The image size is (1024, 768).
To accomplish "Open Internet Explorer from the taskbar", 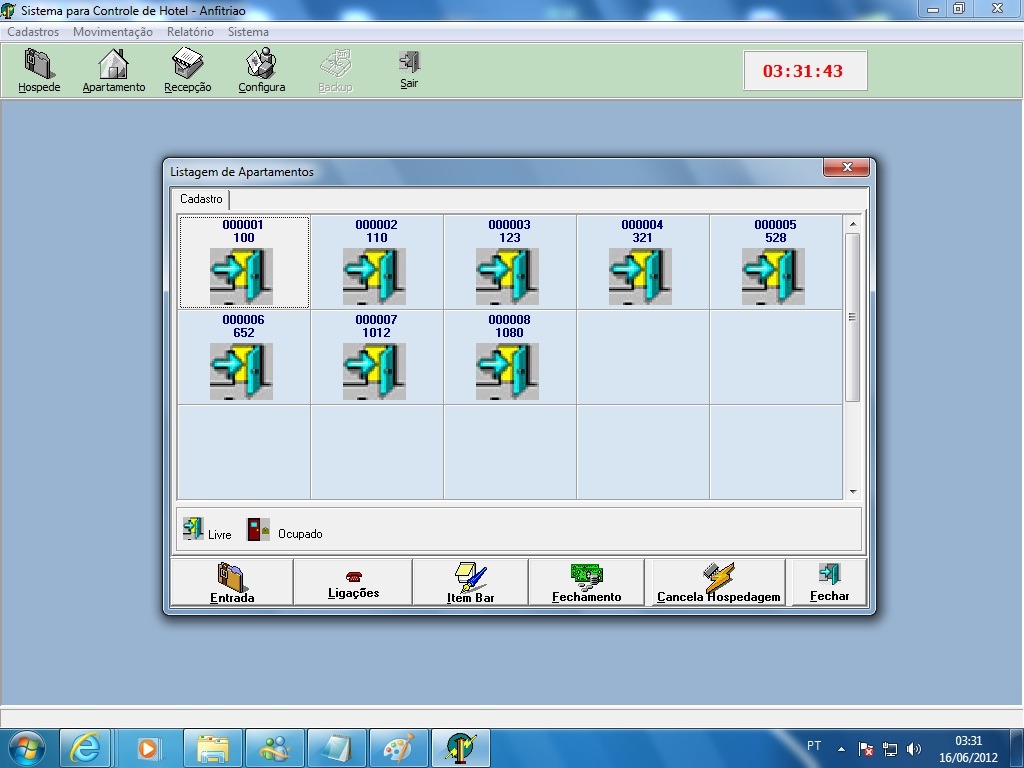I will (85, 747).
